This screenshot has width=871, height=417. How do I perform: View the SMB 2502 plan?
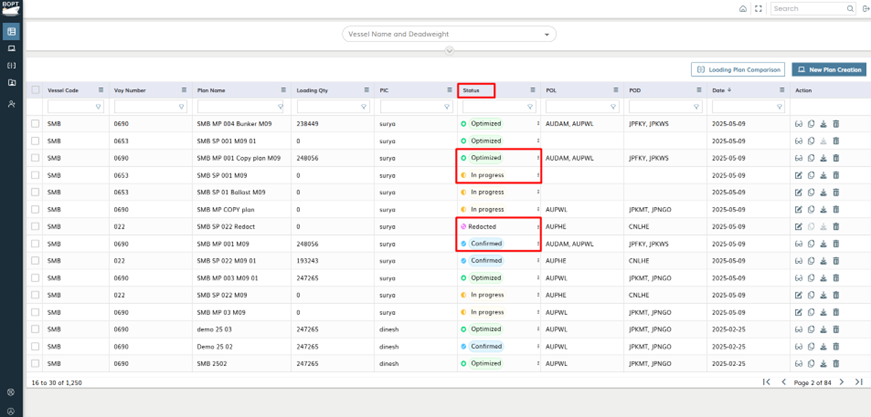coord(798,363)
